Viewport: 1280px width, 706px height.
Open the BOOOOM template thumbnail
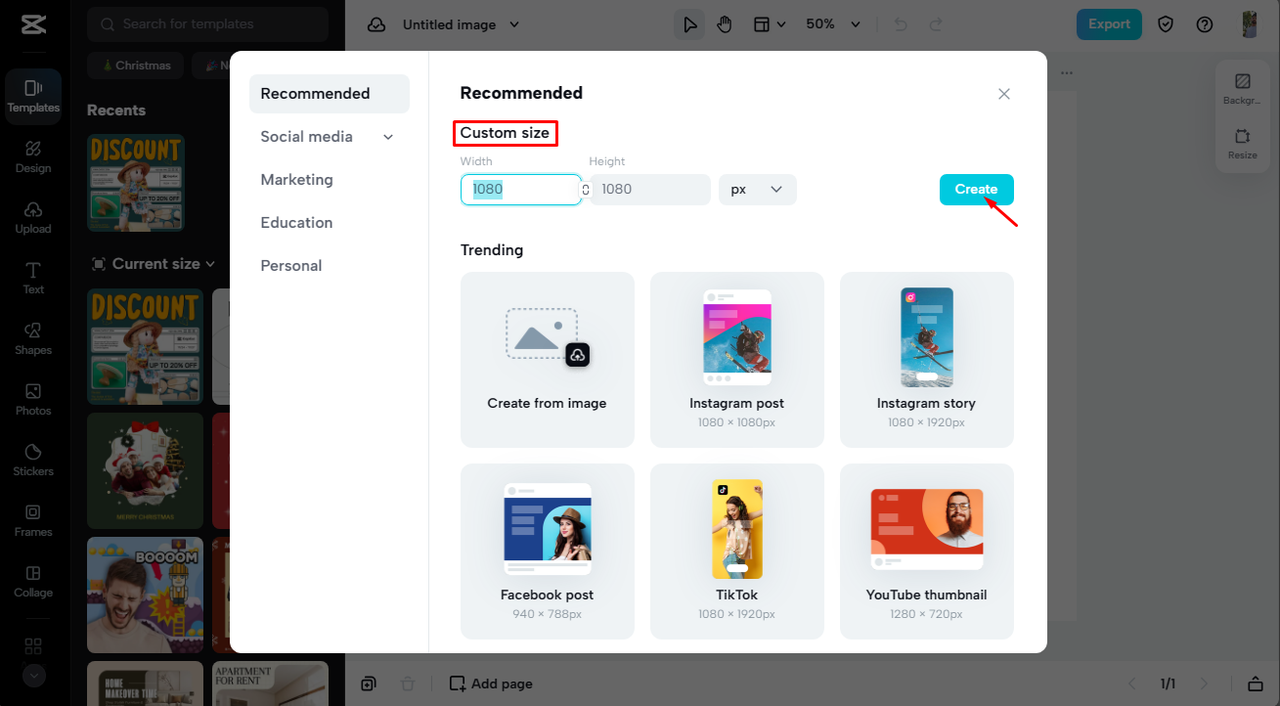[x=145, y=594]
